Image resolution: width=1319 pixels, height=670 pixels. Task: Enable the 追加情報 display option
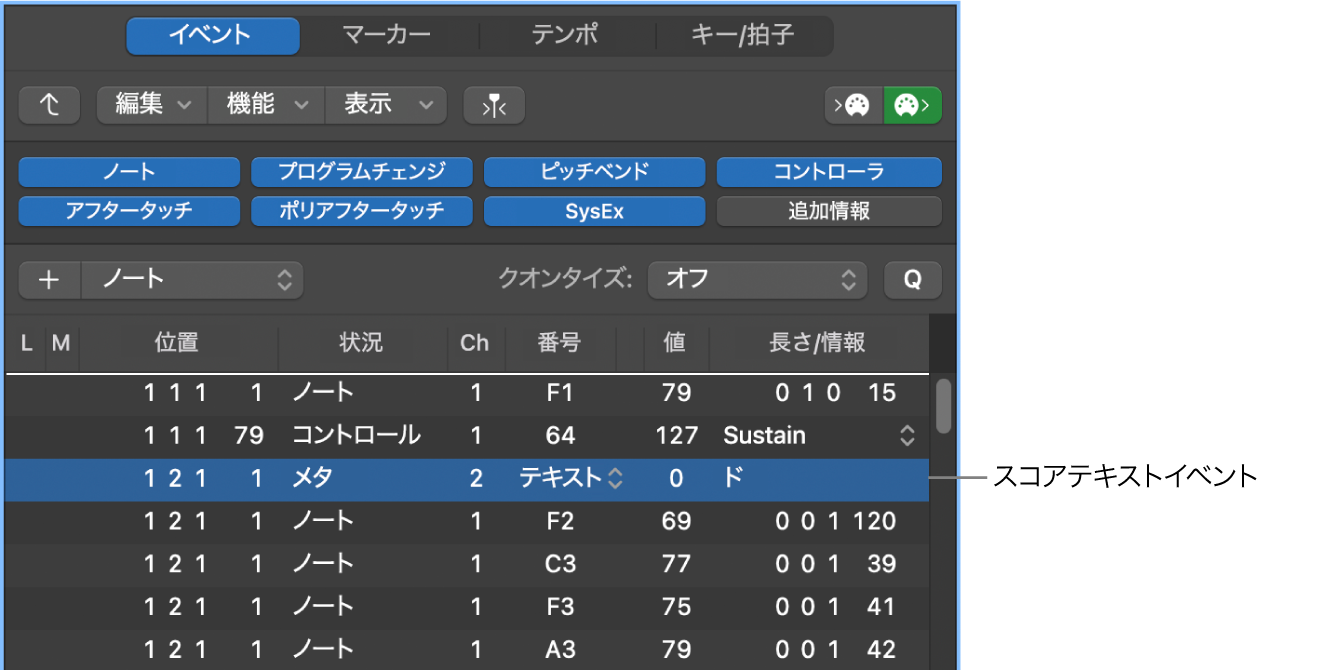pos(828,210)
